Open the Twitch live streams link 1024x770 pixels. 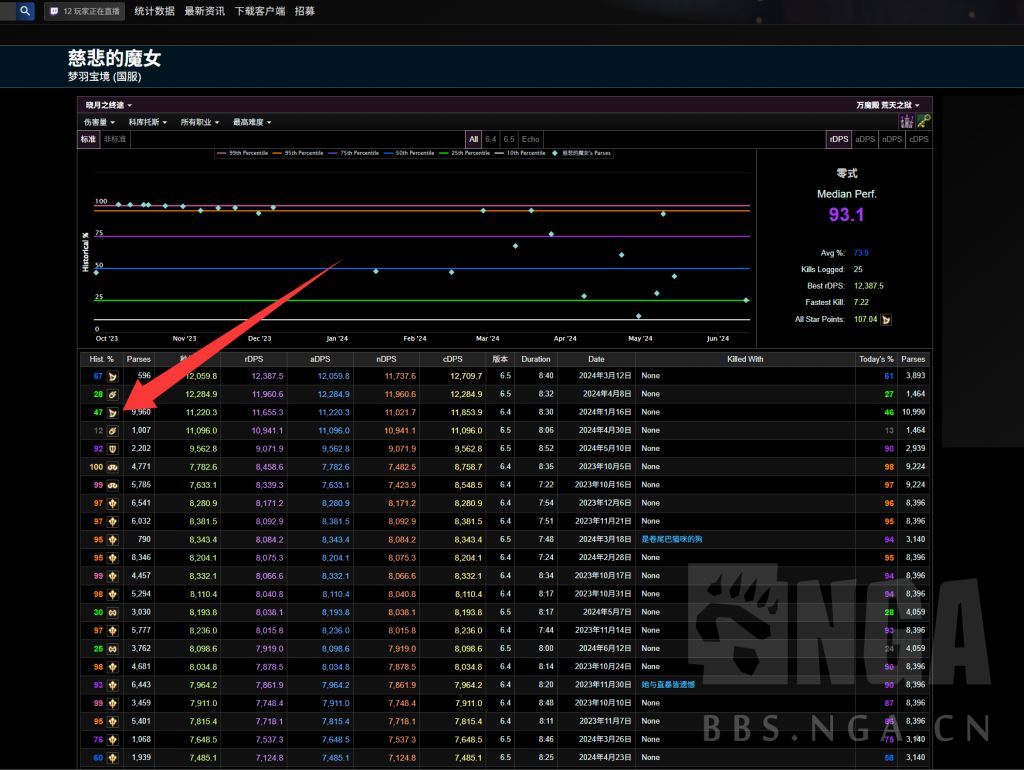[85, 11]
